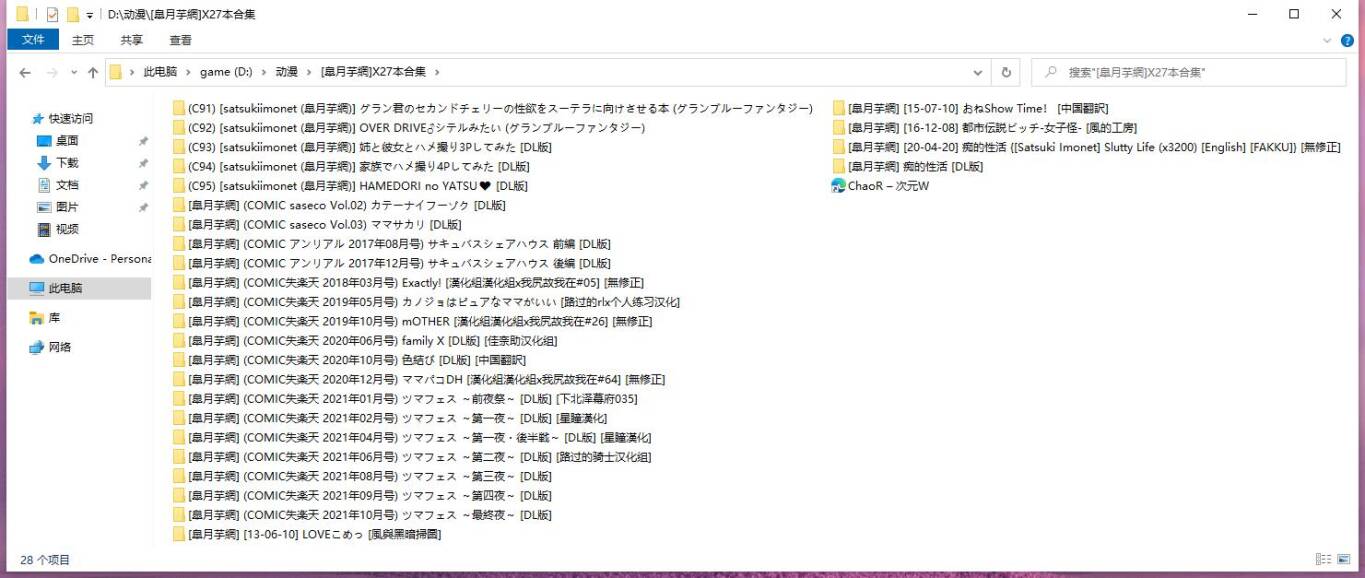The image size is (1365, 578).
Task: Expand the chevron after 动漫 breadcrumb
Action: coord(309,72)
